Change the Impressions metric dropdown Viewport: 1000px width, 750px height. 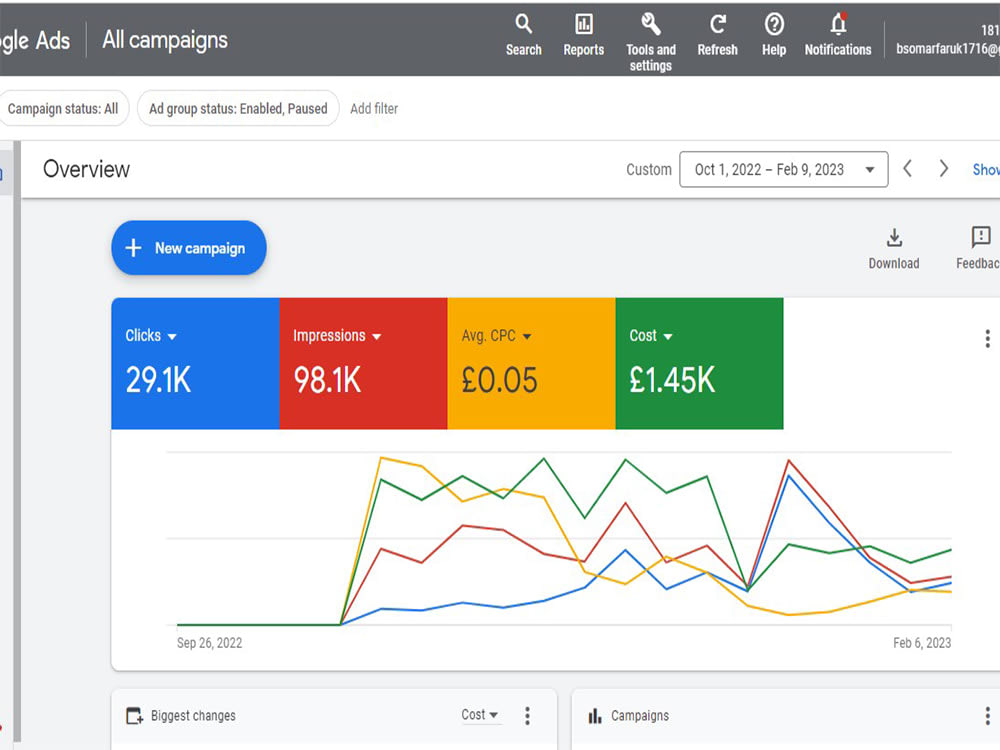(337, 335)
